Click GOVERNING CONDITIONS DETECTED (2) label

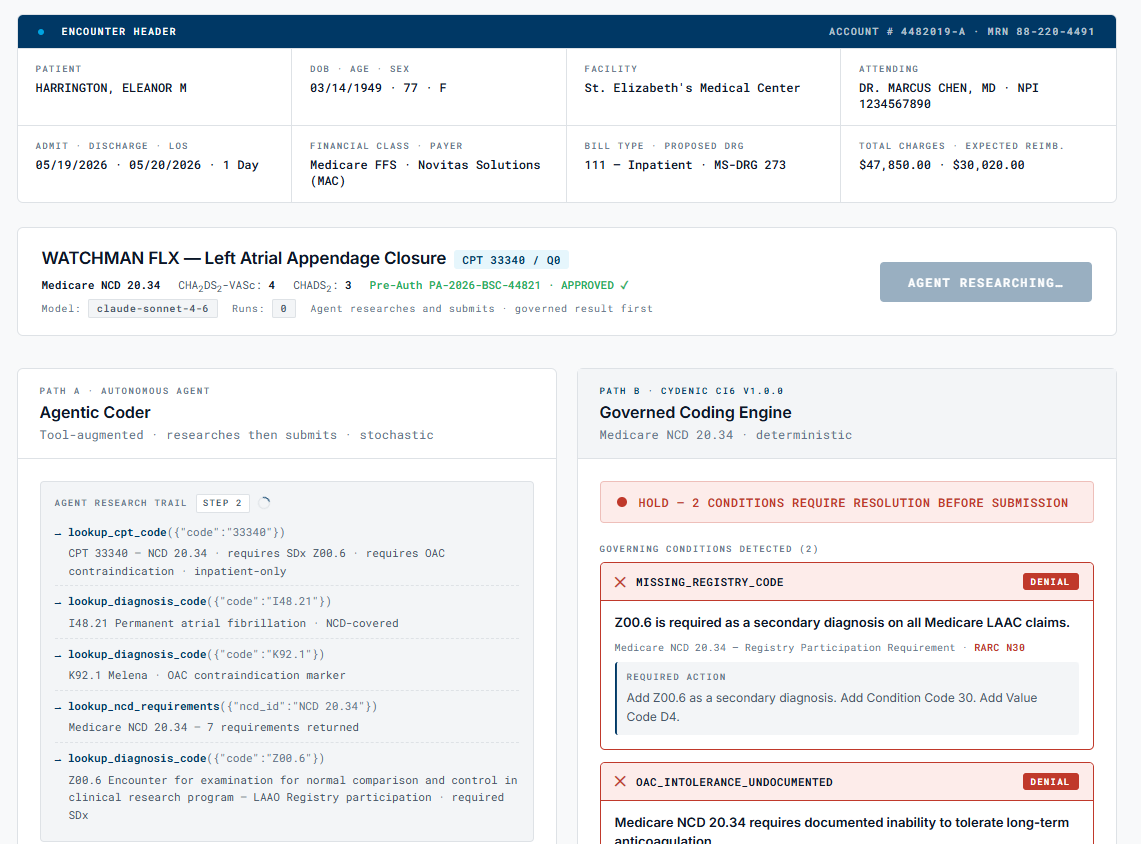tap(709, 549)
